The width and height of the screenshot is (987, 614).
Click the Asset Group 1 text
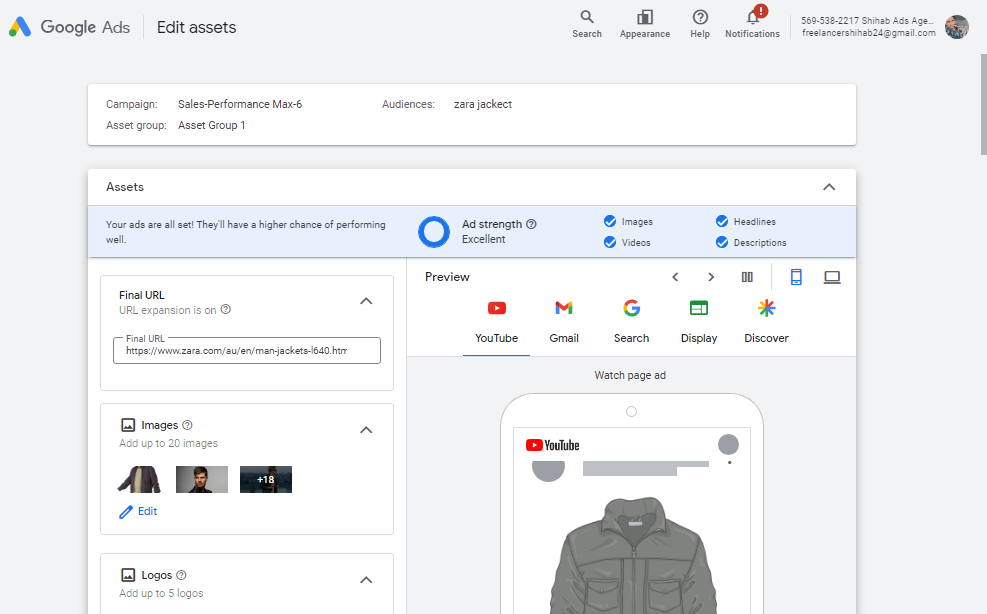coord(212,125)
